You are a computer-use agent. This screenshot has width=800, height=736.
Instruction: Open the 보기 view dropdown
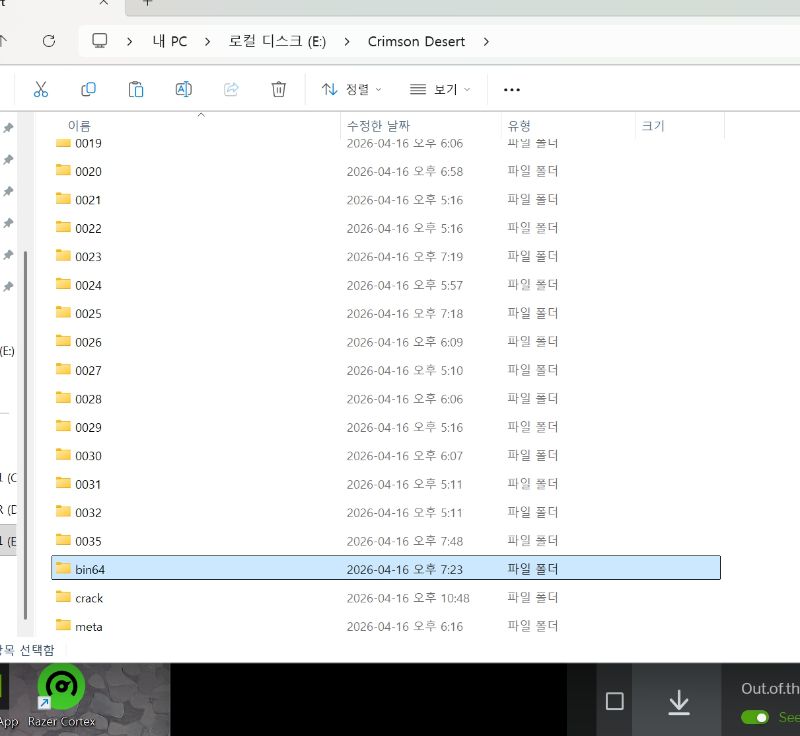(x=438, y=89)
